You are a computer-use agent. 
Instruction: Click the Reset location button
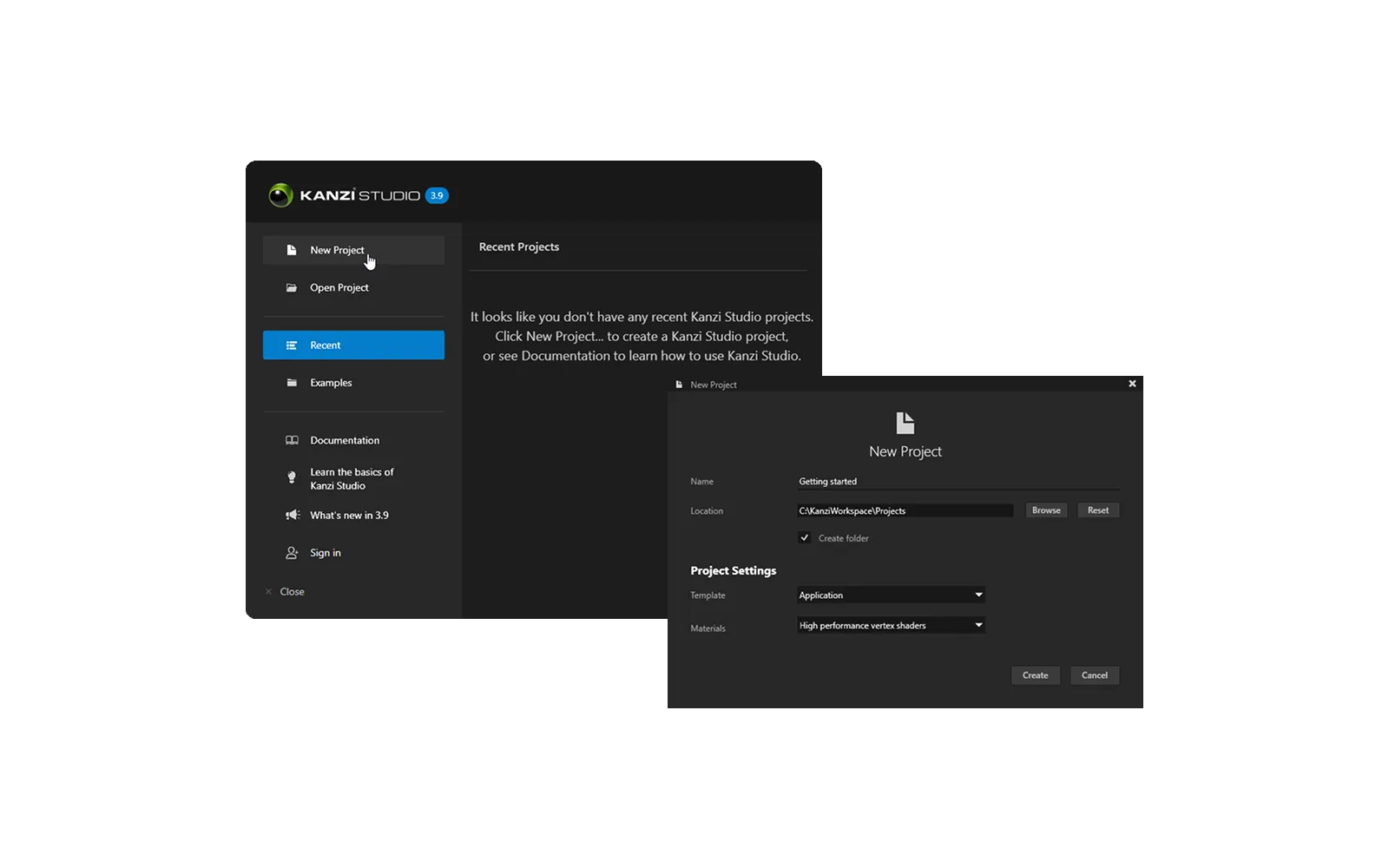(x=1098, y=510)
